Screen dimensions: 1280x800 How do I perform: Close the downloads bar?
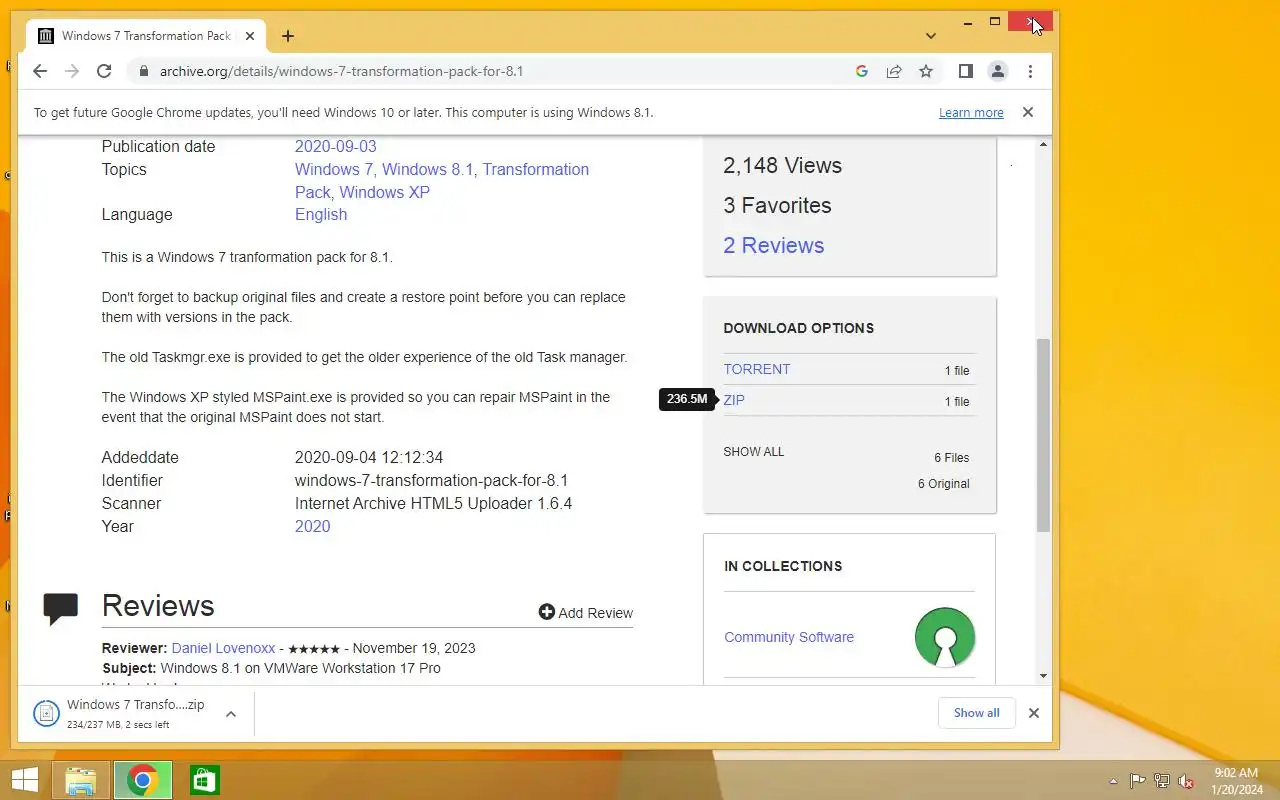pyautogui.click(x=1034, y=713)
